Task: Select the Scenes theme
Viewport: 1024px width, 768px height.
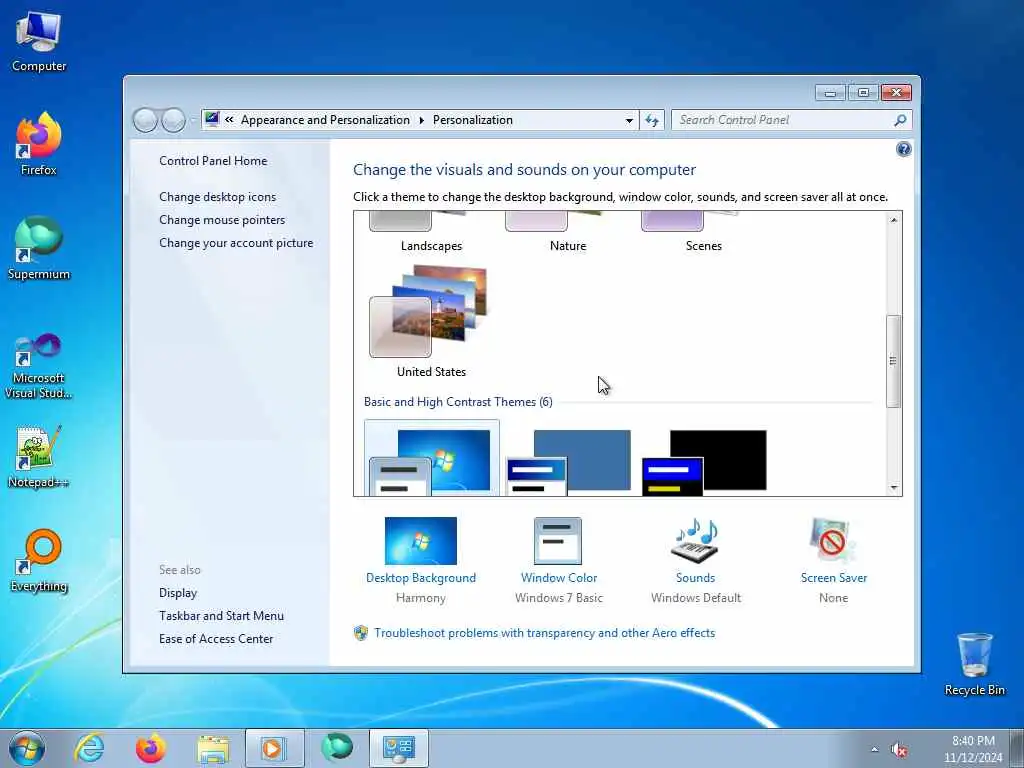Action: [x=703, y=233]
